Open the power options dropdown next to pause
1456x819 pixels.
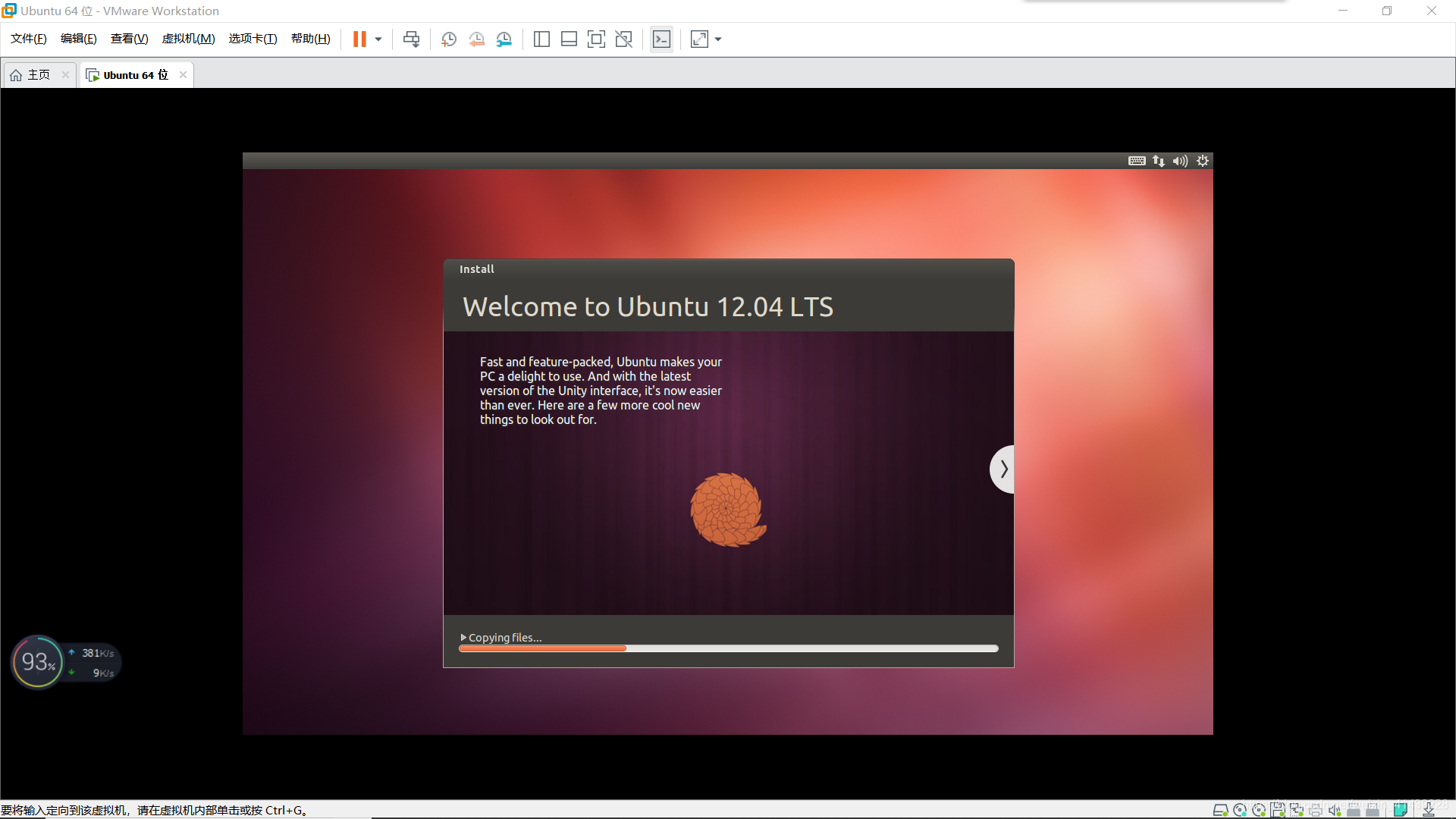[x=378, y=39]
